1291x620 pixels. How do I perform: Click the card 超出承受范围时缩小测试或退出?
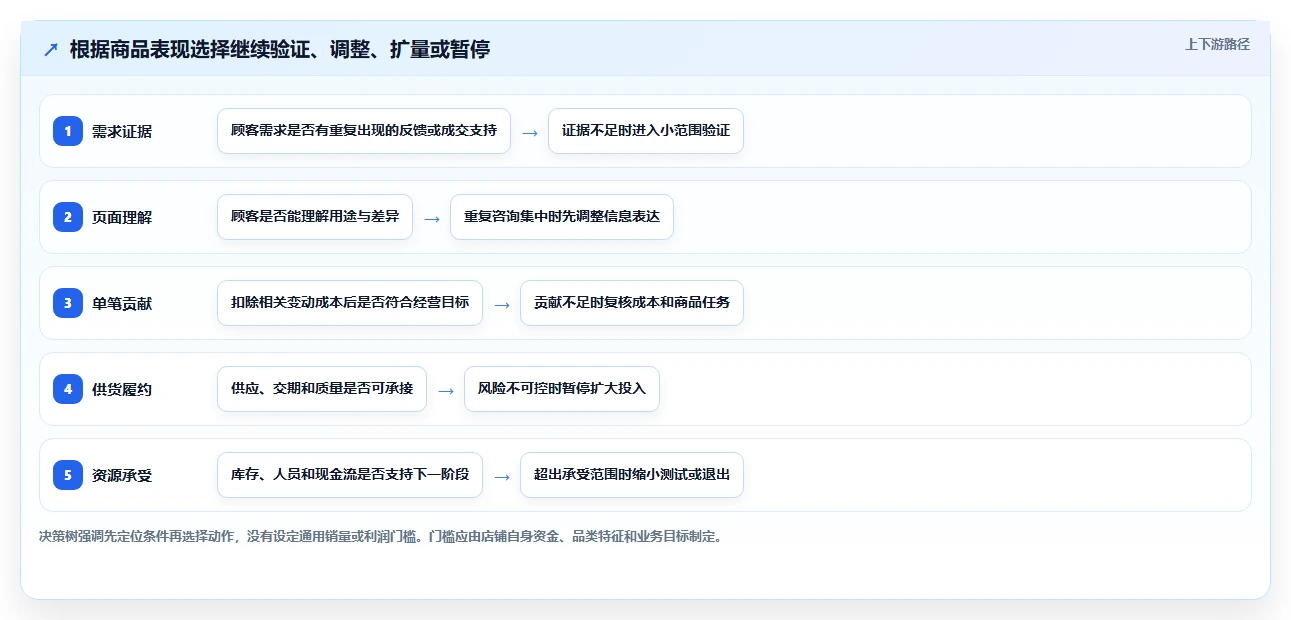[x=632, y=475]
